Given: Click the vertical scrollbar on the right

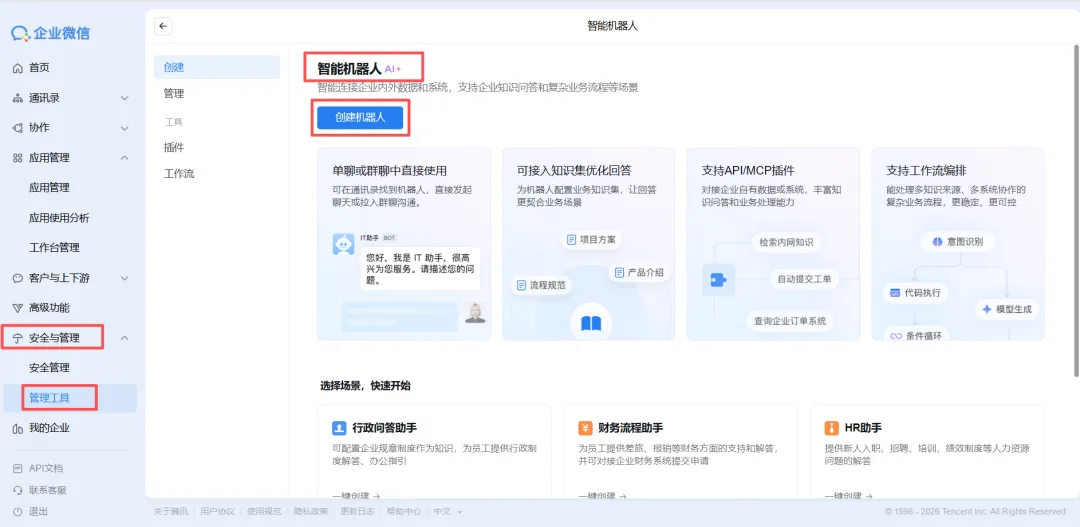Looking at the screenshot, I should [x=1076, y=210].
